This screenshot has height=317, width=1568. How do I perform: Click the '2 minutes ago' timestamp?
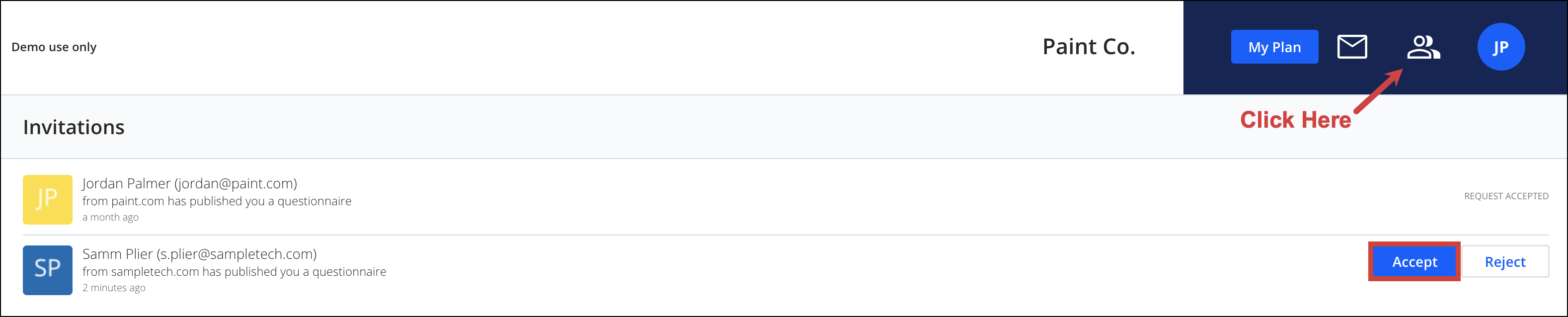114,288
